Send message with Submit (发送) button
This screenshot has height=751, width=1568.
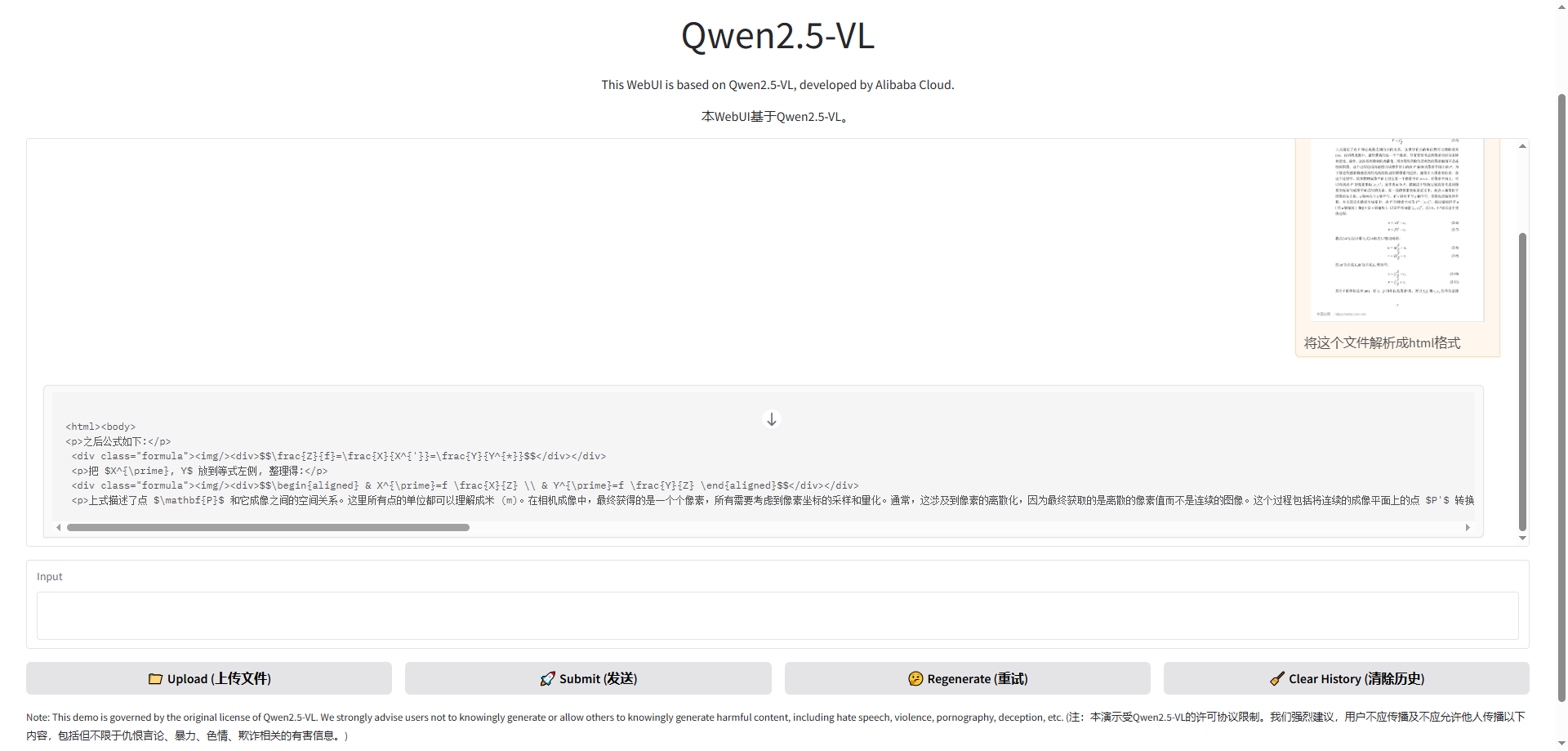[588, 678]
